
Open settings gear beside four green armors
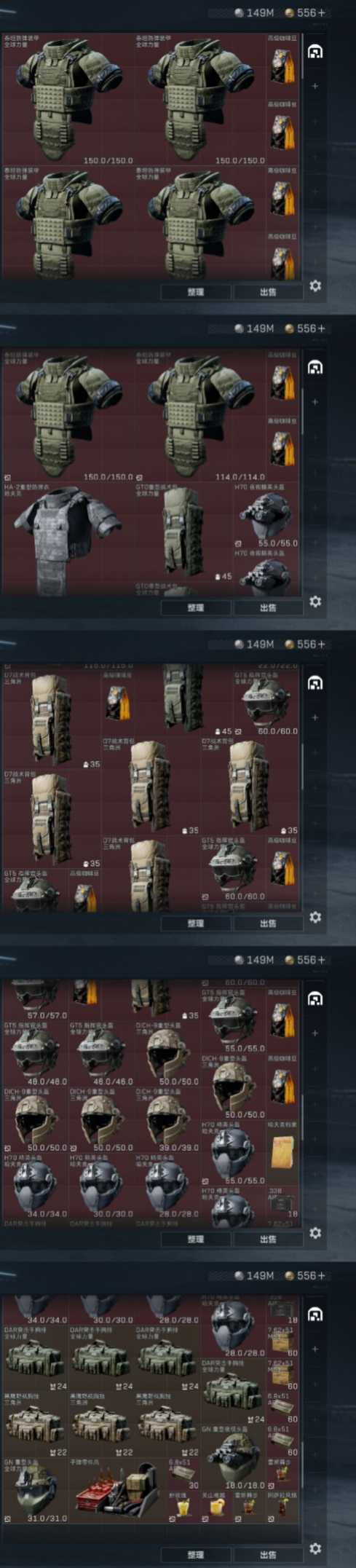(315, 286)
